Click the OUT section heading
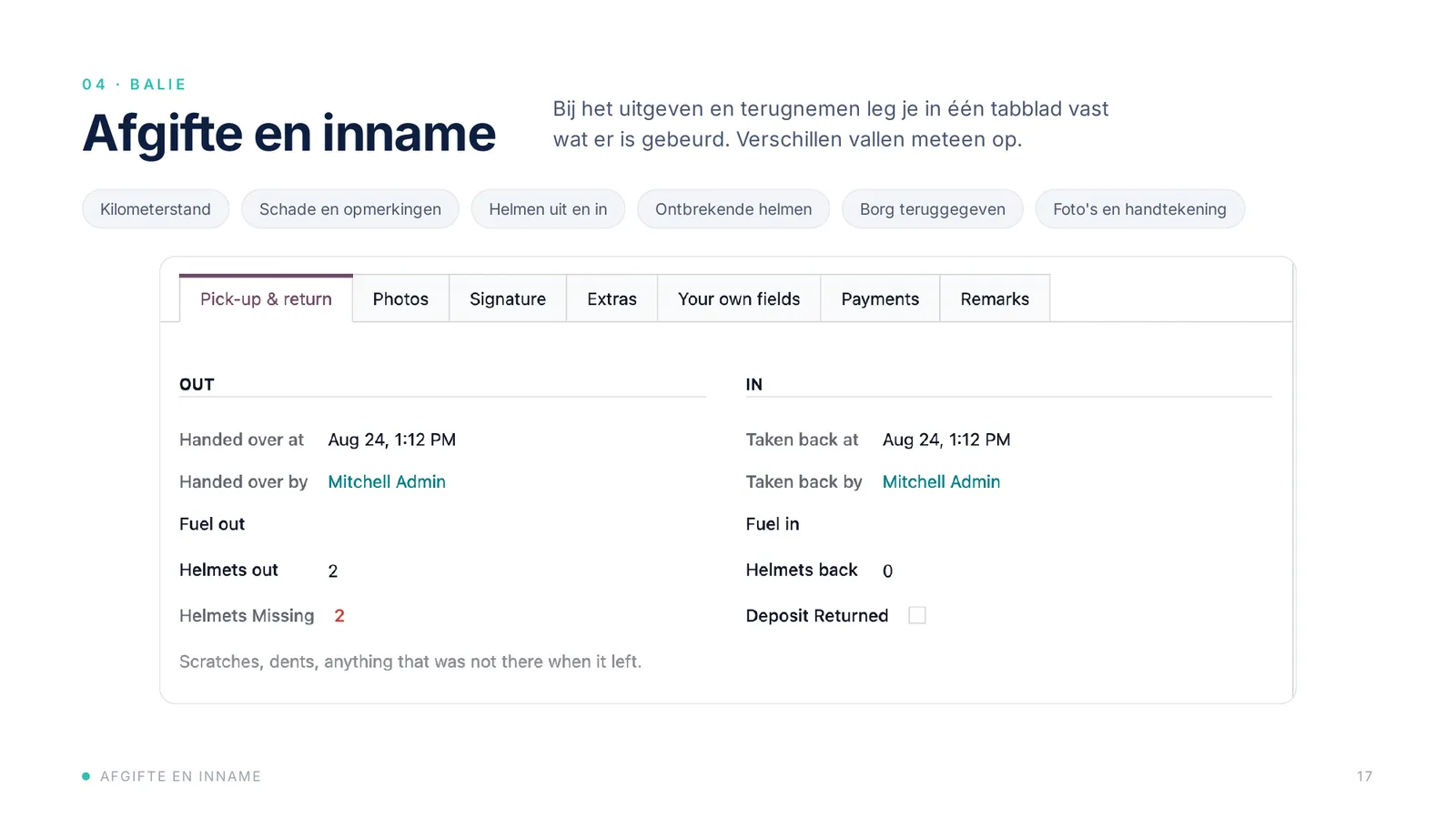 point(197,384)
